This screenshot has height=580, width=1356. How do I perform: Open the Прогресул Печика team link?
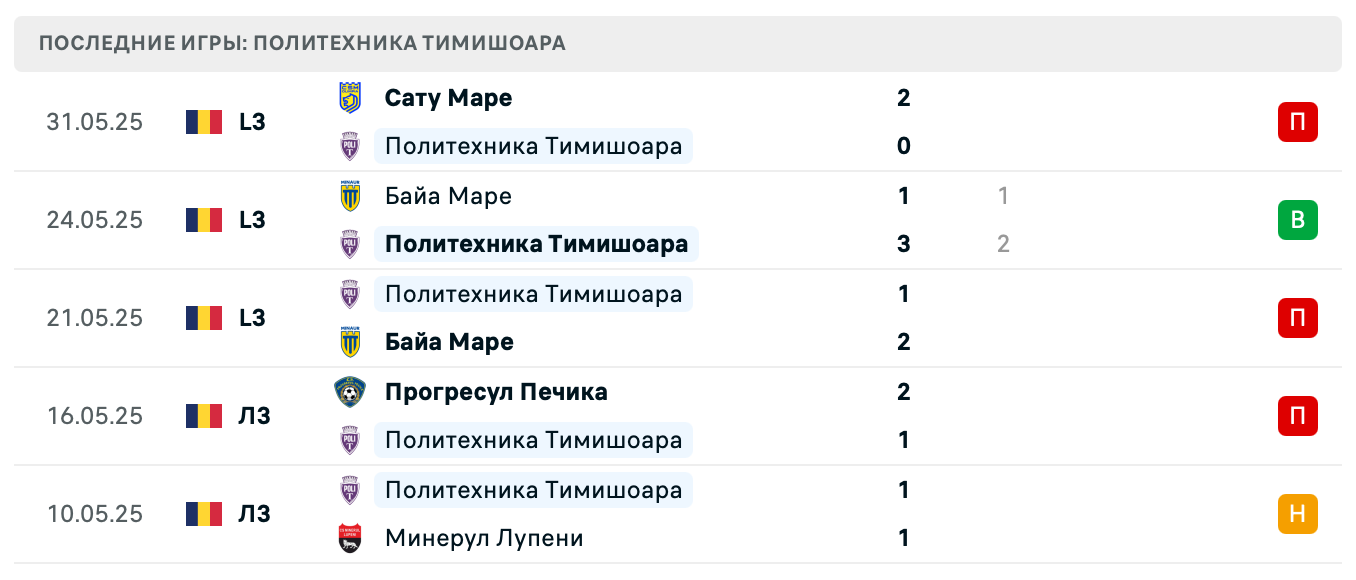click(x=496, y=392)
